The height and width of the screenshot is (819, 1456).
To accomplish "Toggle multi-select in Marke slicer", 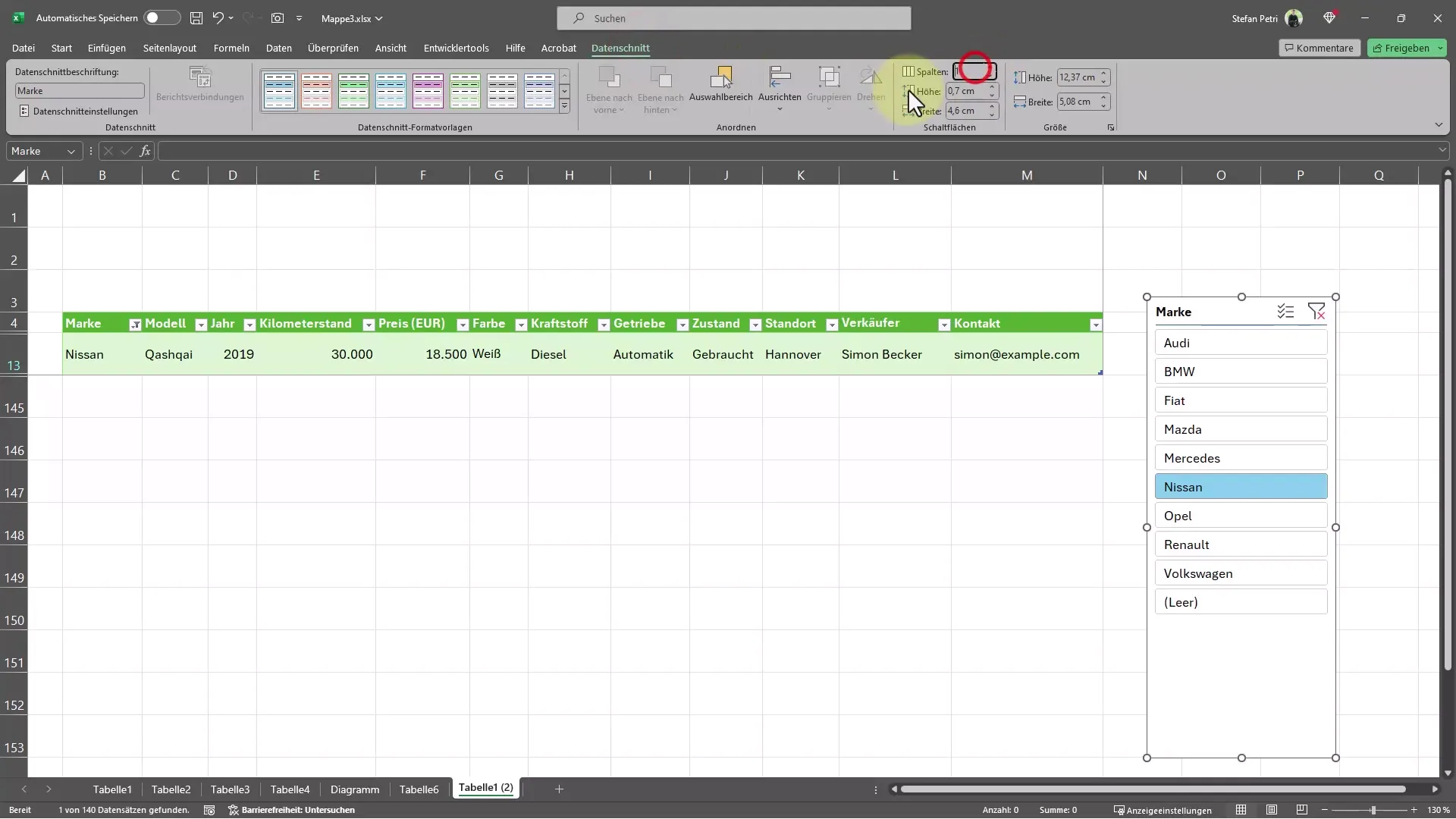I will pyautogui.click(x=1285, y=312).
